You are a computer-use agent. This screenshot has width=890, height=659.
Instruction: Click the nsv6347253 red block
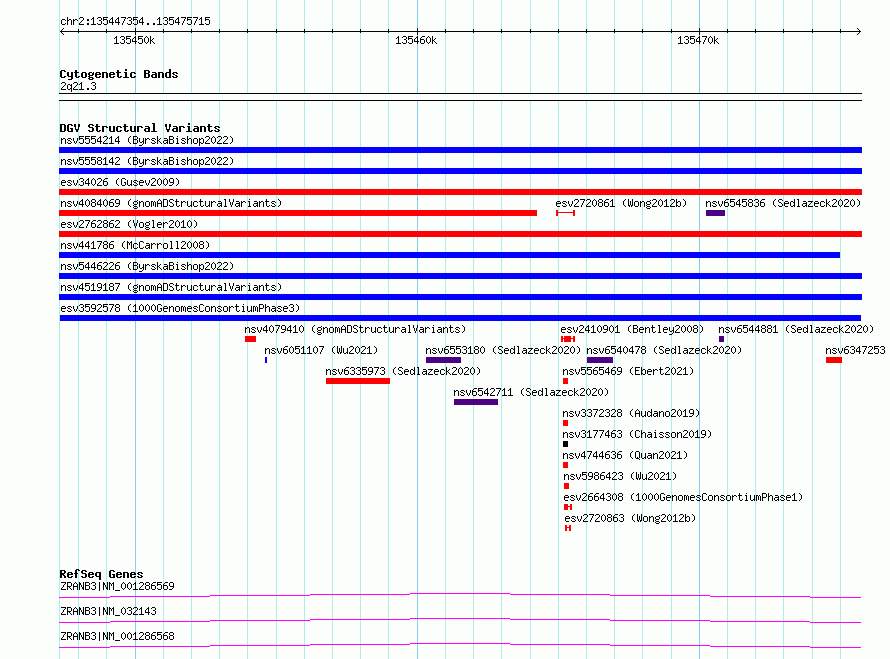[834, 360]
